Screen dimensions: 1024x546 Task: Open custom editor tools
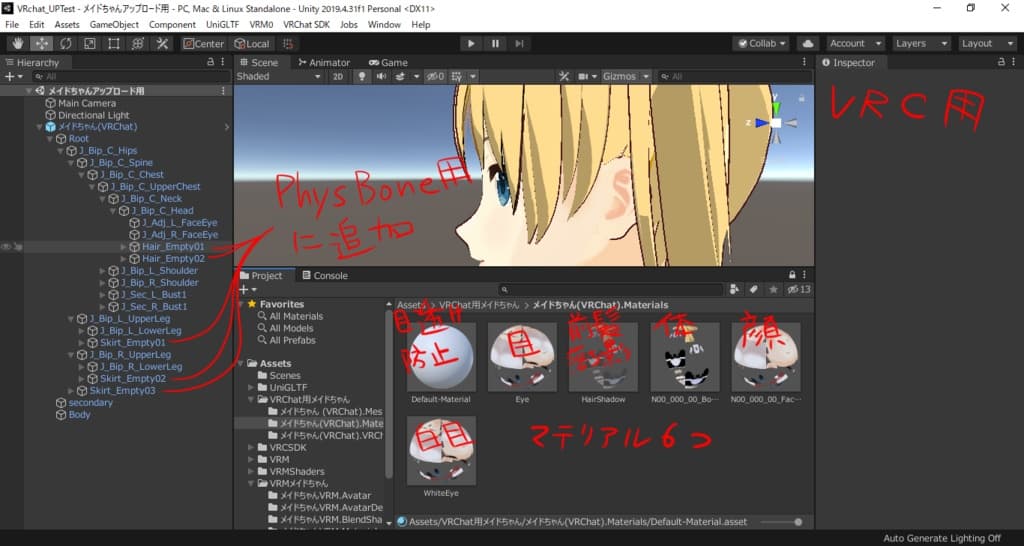tap(162, 44)
